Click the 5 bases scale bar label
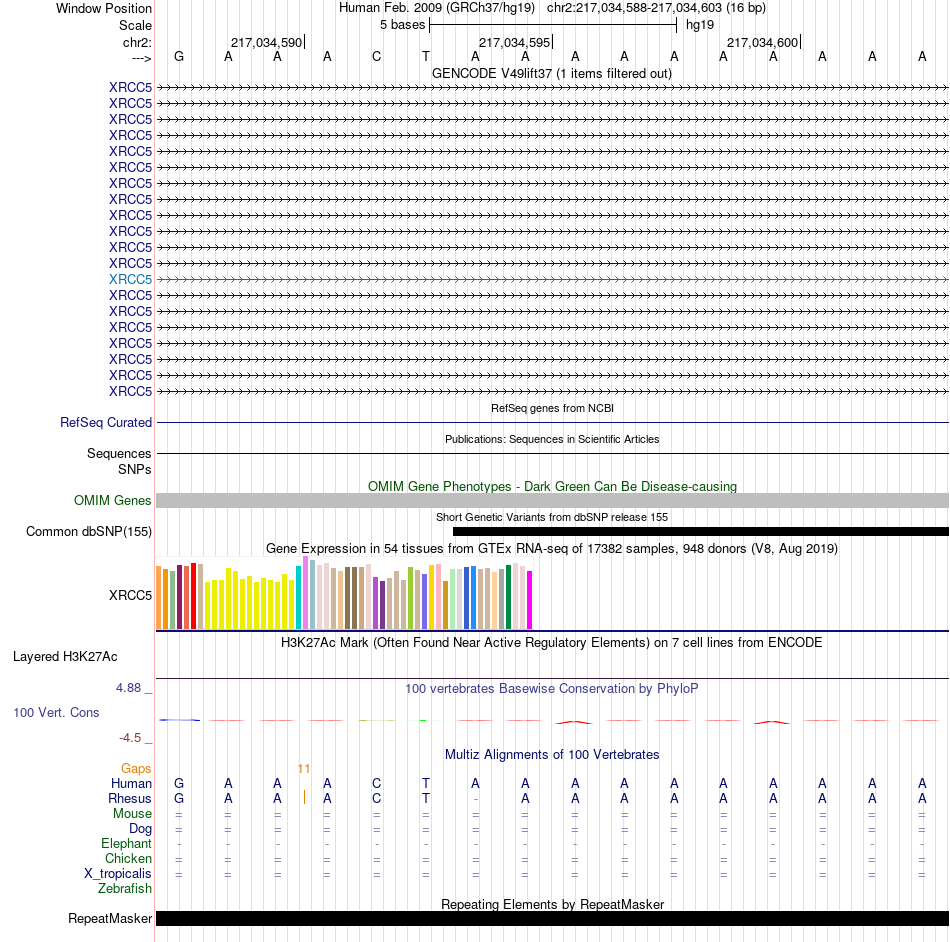 pyautogui.click(x=402, y=25)
